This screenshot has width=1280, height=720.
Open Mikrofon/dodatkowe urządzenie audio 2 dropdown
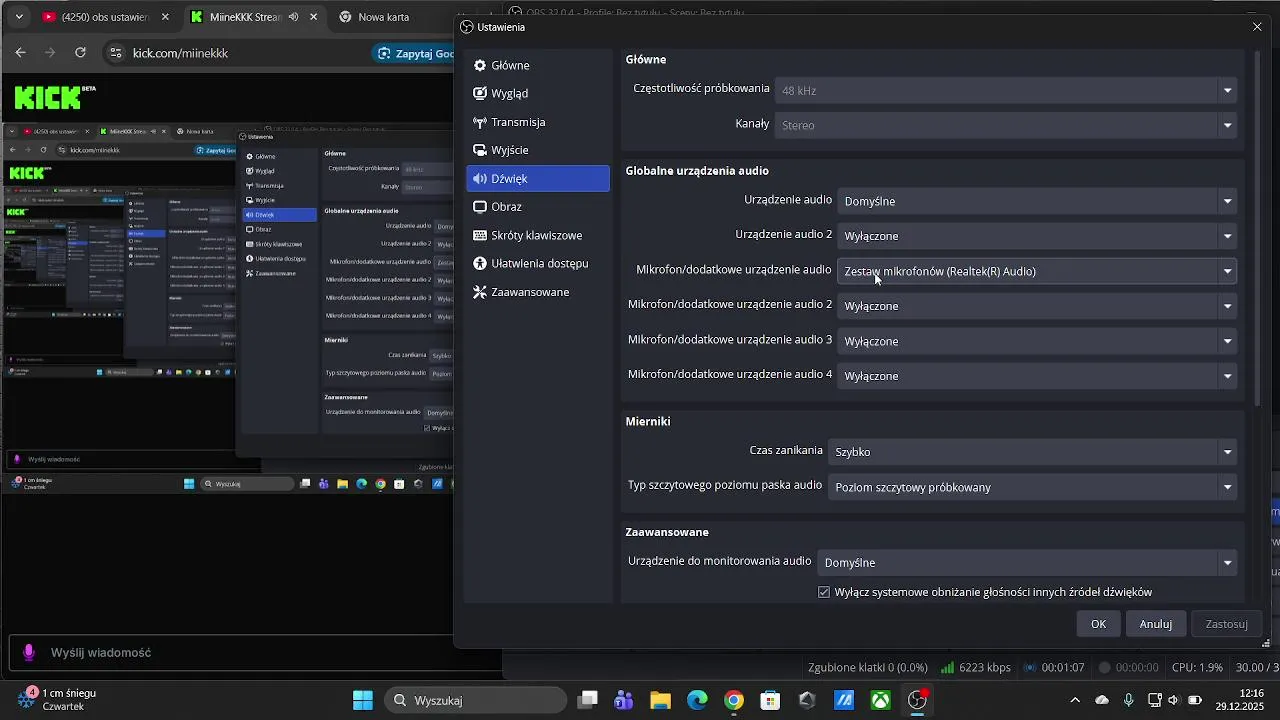[1037, 306]
